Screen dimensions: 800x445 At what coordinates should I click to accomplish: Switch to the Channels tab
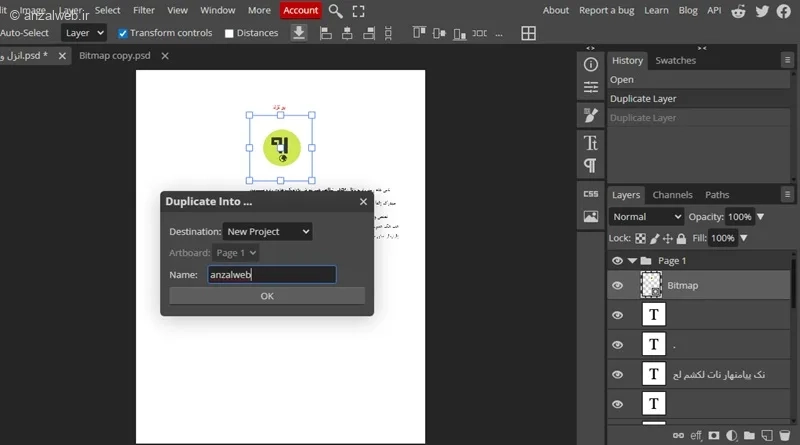coord(672,195)
